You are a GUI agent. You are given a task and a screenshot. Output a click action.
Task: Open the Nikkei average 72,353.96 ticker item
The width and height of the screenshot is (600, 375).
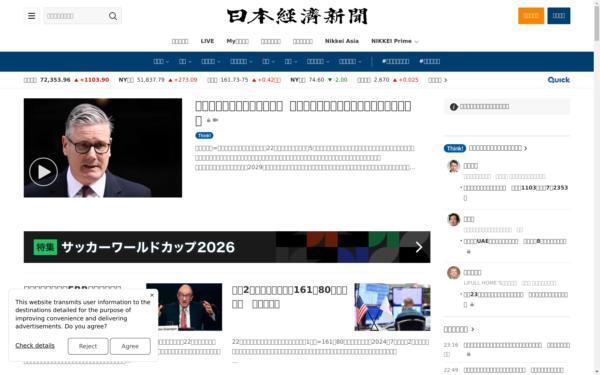click(66, 80)
